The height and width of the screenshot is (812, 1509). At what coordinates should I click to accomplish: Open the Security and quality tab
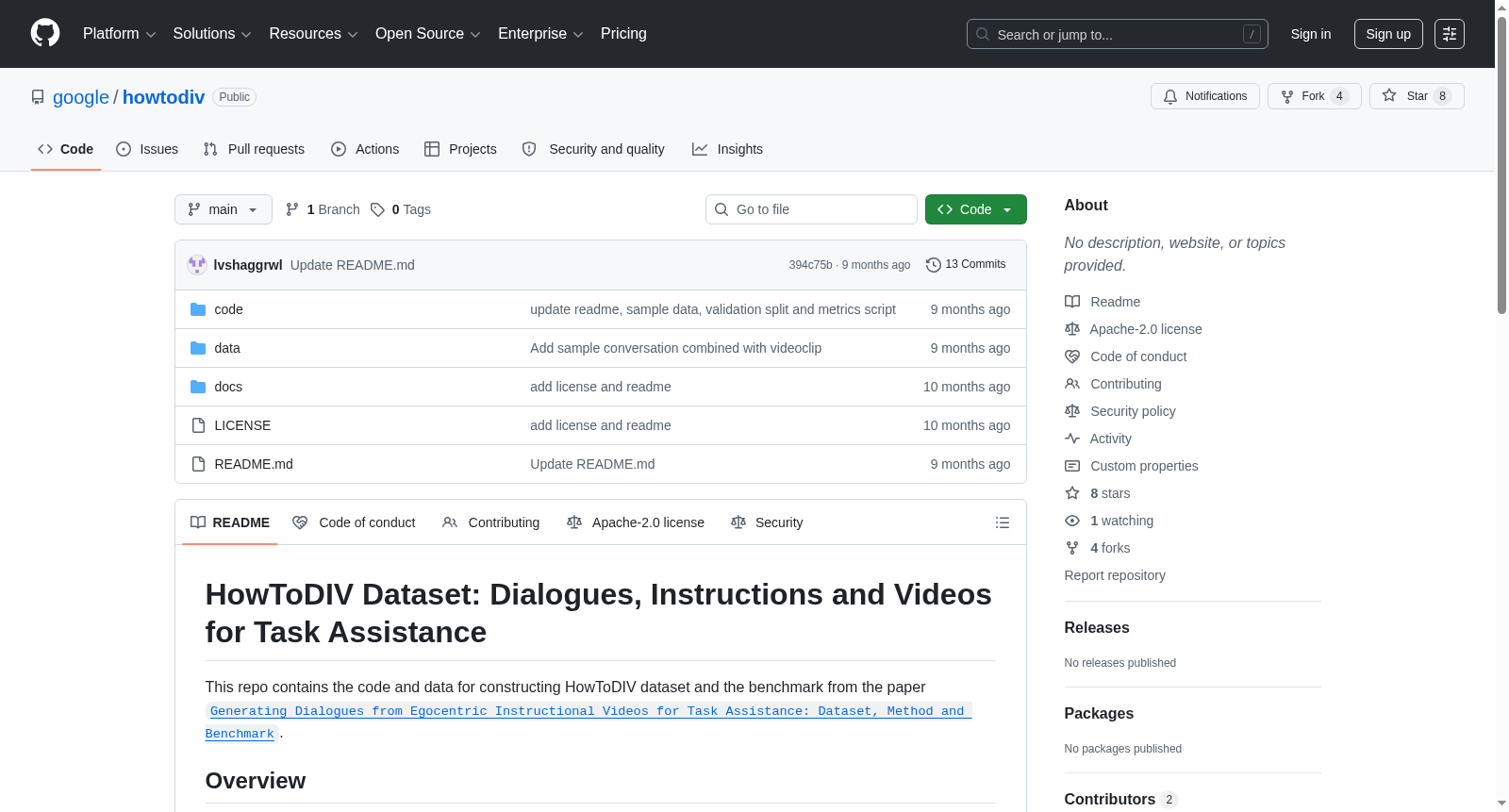coord(593,149)
